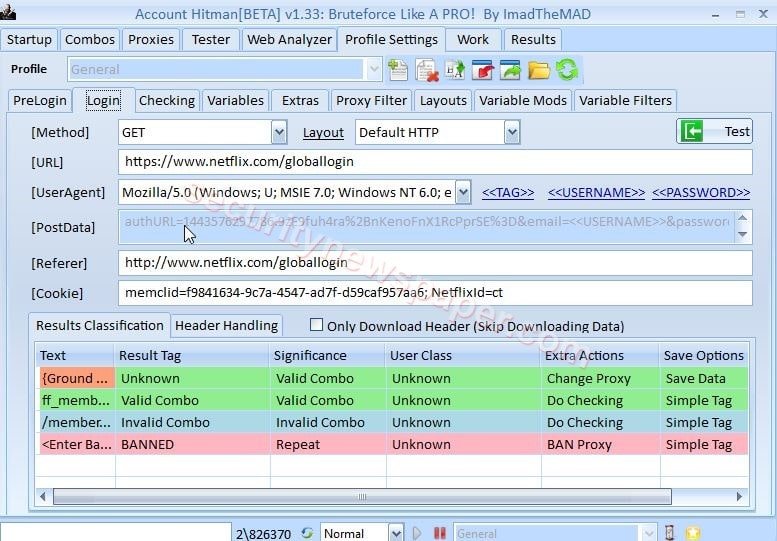The image size is (777, 541).
Task: Switch to the PreLogin sub-tab
Action: [40, 101]
